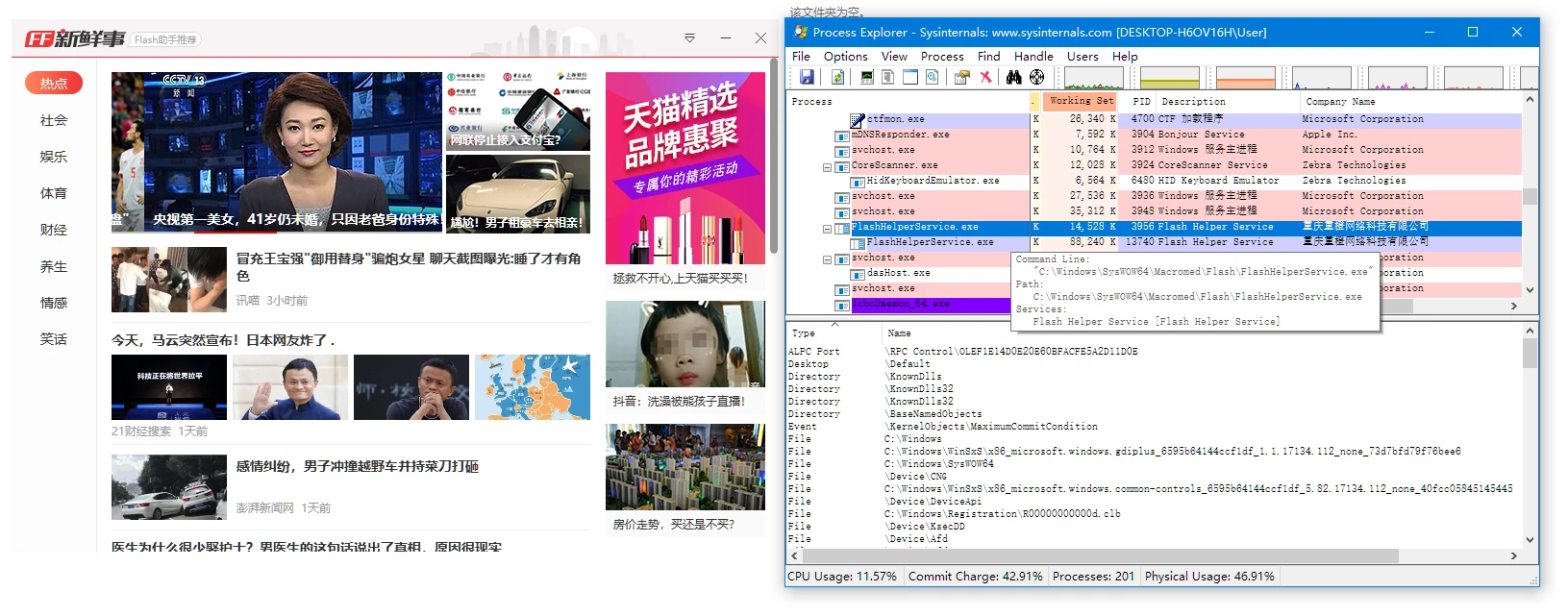The width and height of the screenshot is (1568, 616).
Task: Open the View menu
Action: (894, 57)
